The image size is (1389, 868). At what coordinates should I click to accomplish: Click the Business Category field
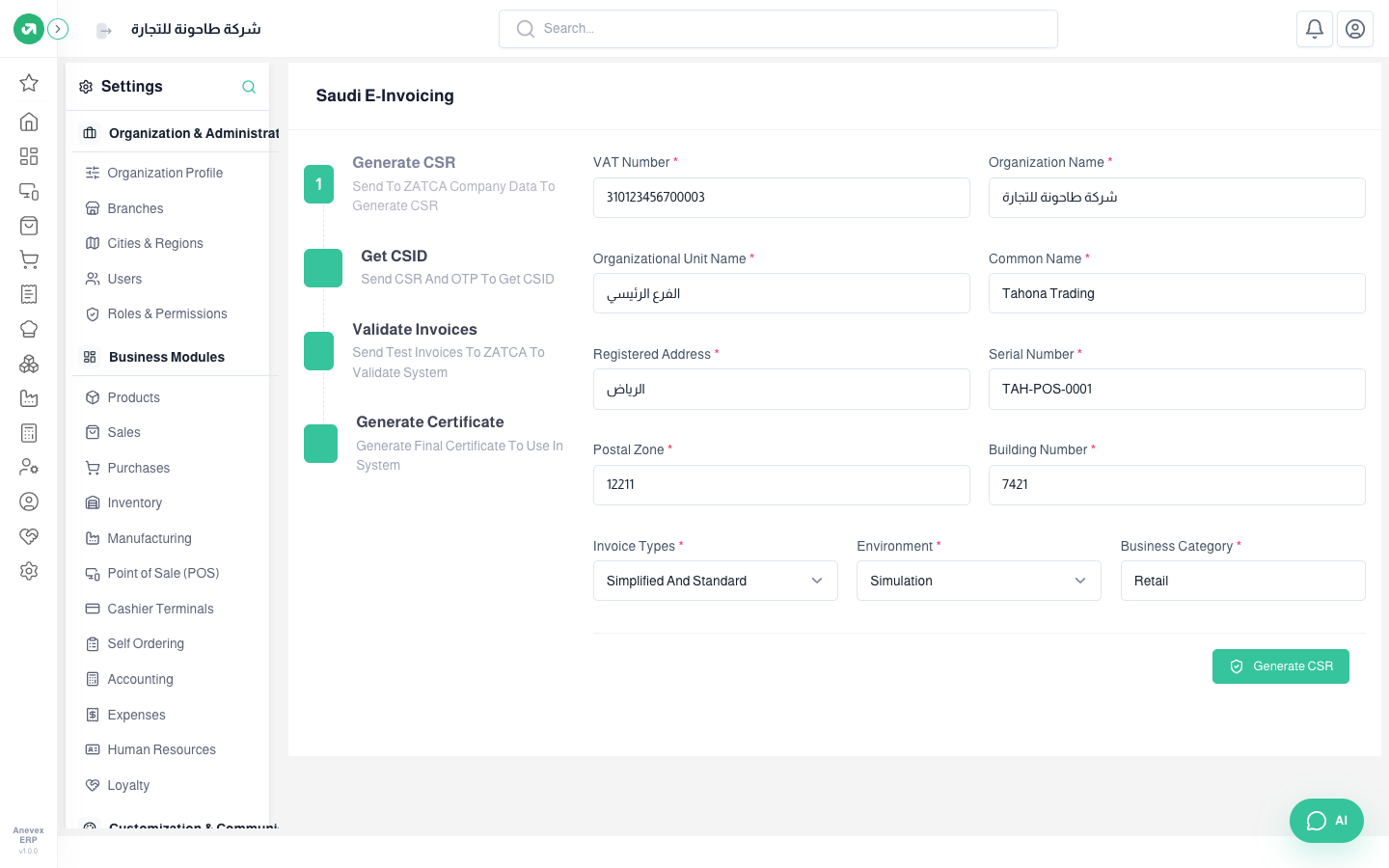[1242, 581]
